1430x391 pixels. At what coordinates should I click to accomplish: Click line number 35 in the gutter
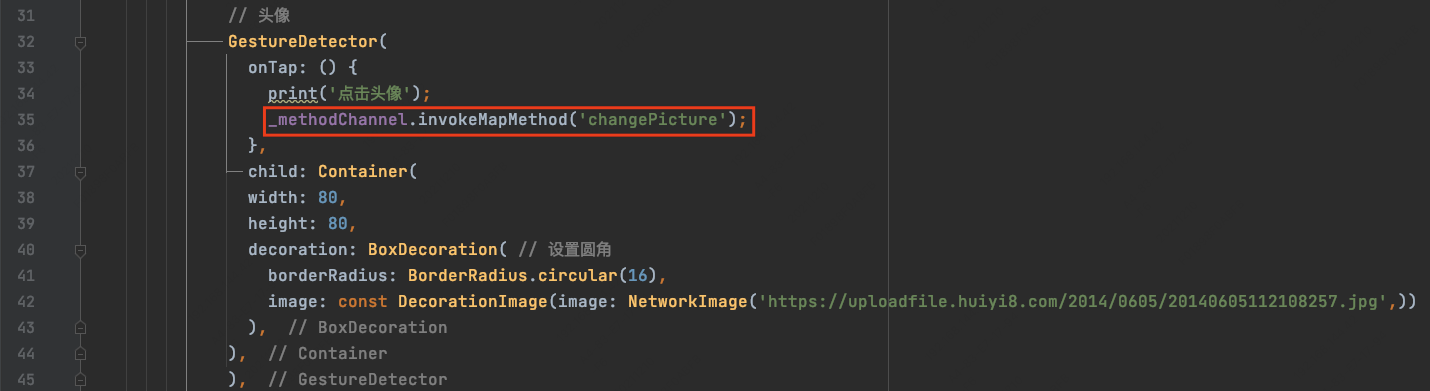click(26, 120)
